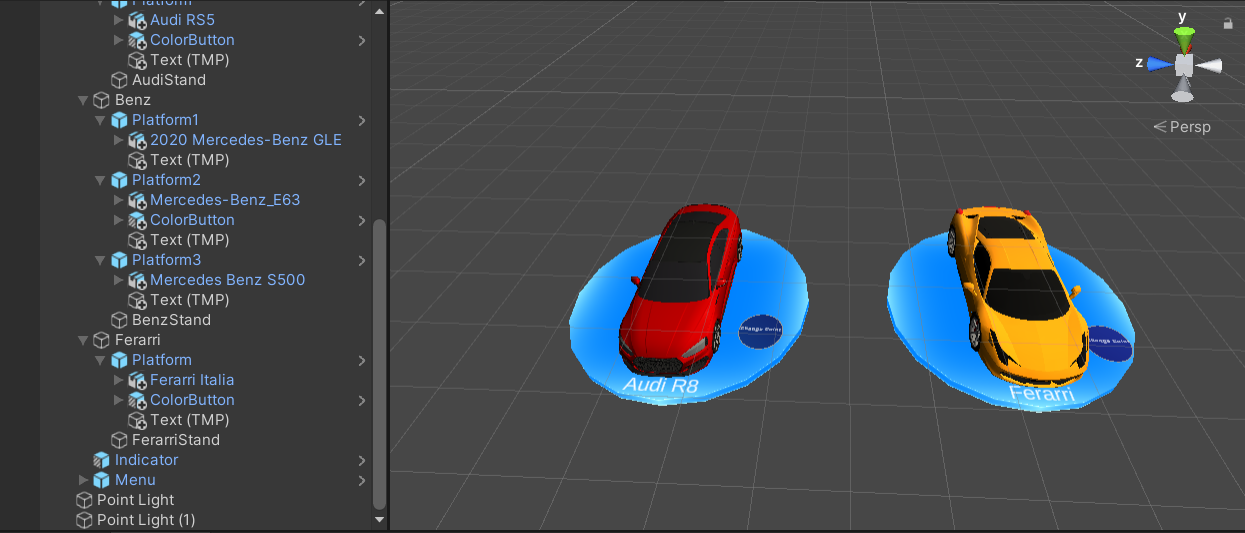1245x533 pixels.
Task: Select Platform under Ferarri
Action: (162, 360)
